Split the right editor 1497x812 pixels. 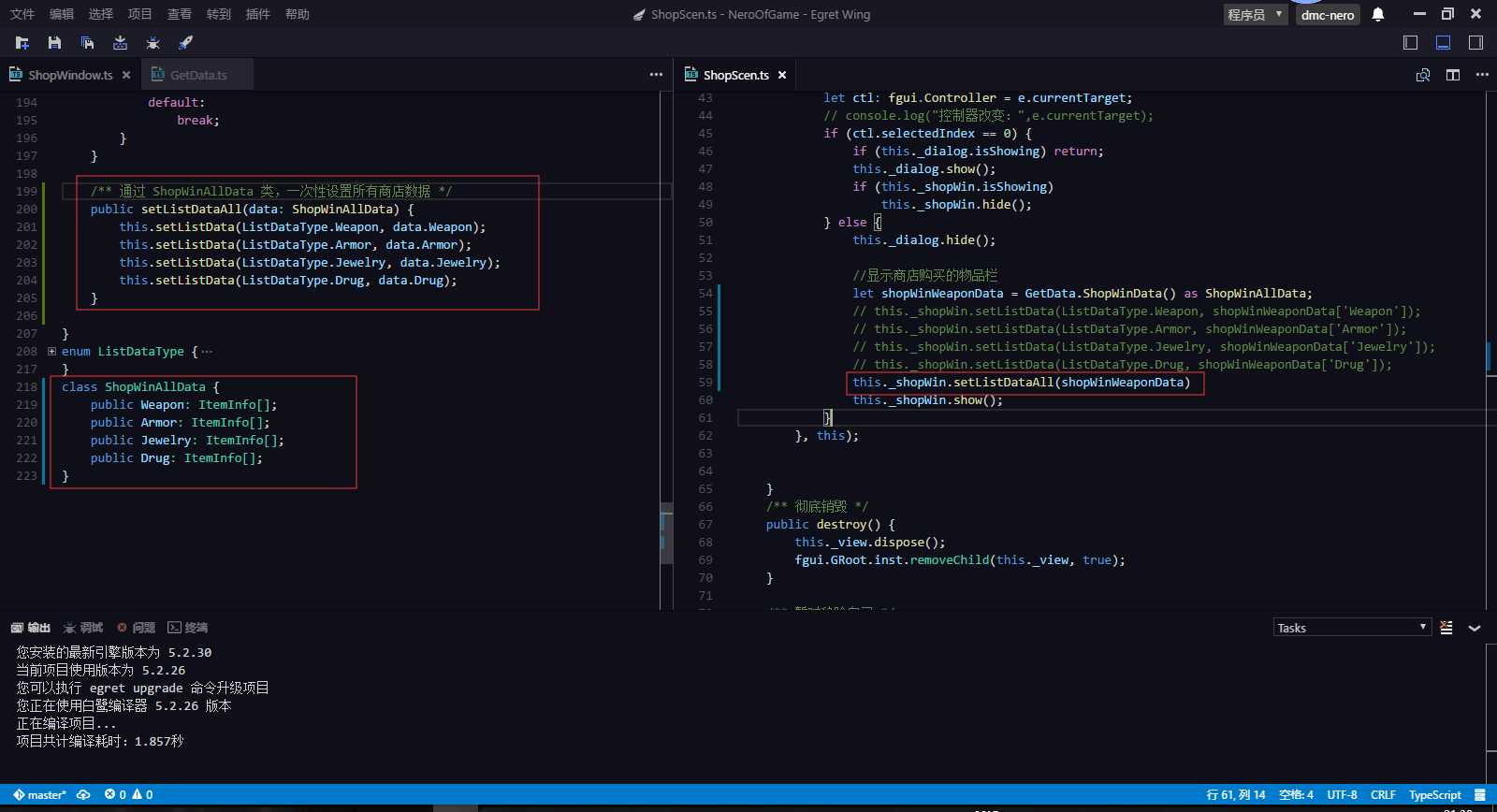(1453, 75)
